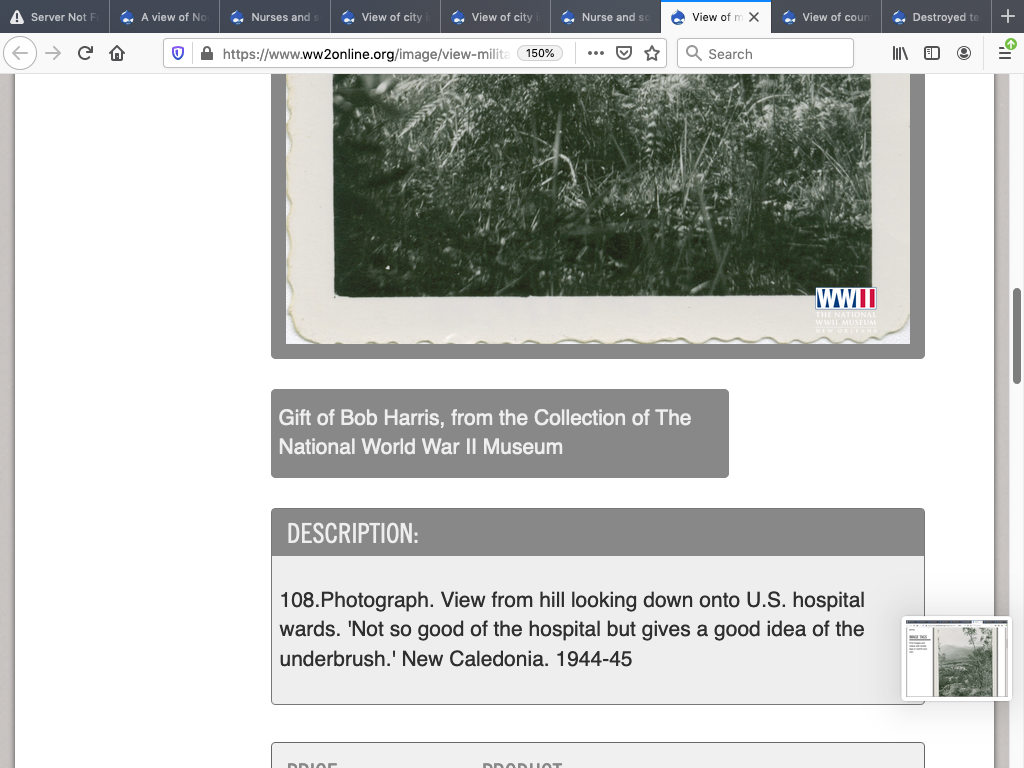Screen dimensions: 1024x768
Task: Click the Reload page button
Action: point(85,54)
